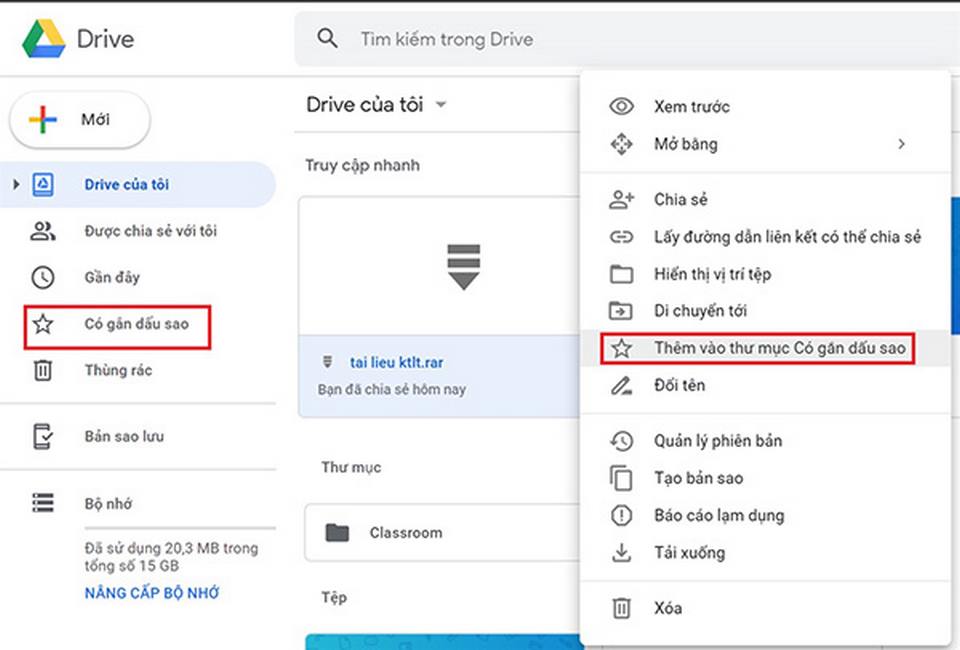
Task: Click the Xem trước eye icon
Action: pos(621,107)
